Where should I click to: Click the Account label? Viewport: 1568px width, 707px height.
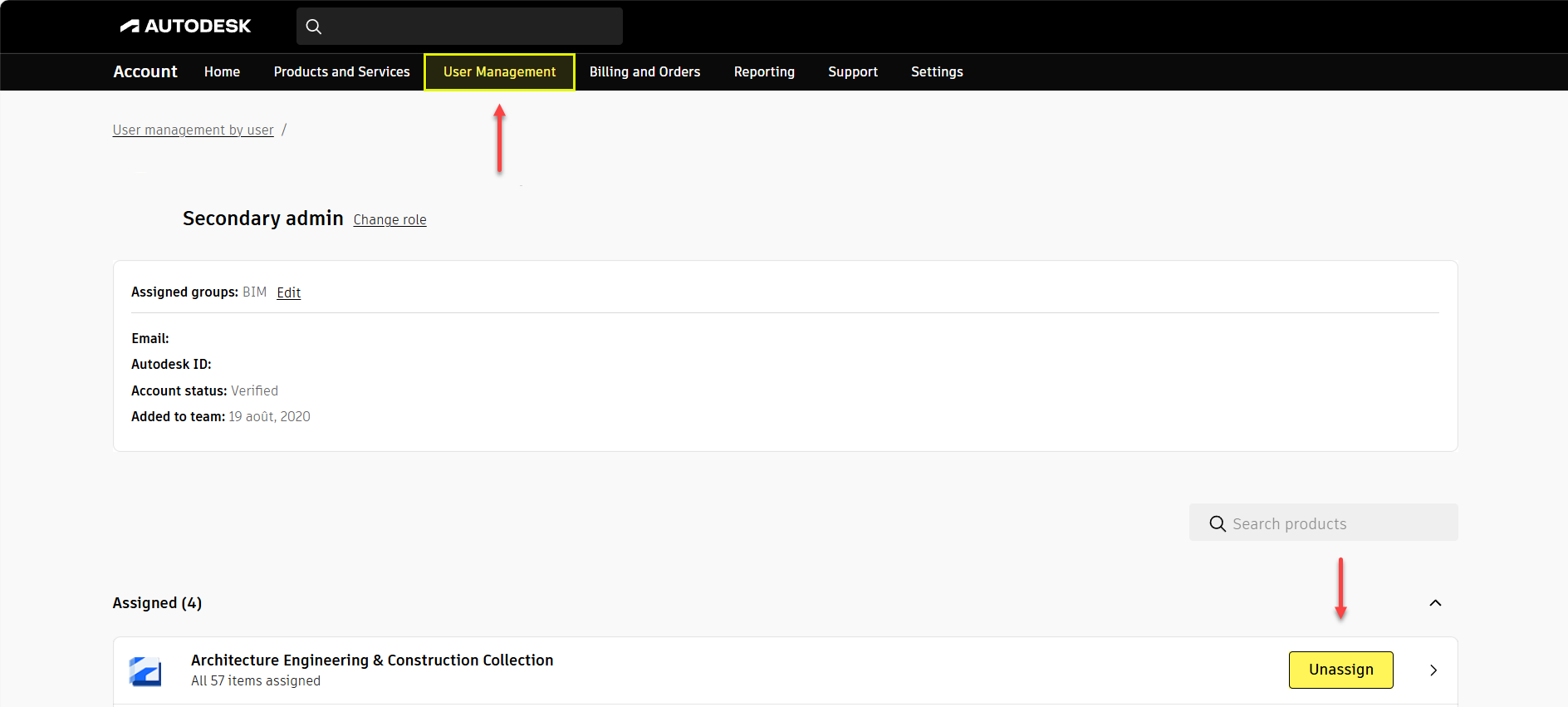[145, 71]
